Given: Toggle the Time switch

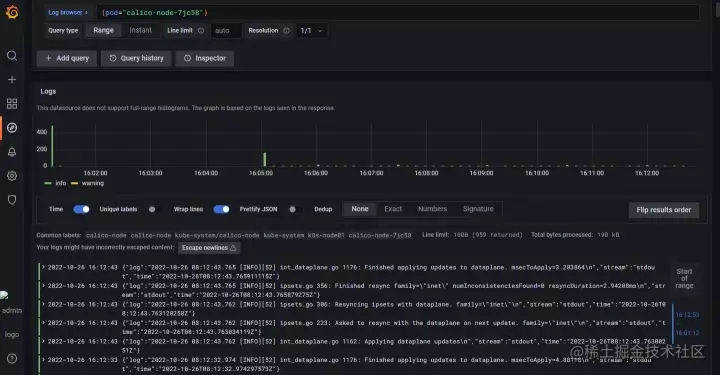Looking at the screenshot, I should 81,209.
